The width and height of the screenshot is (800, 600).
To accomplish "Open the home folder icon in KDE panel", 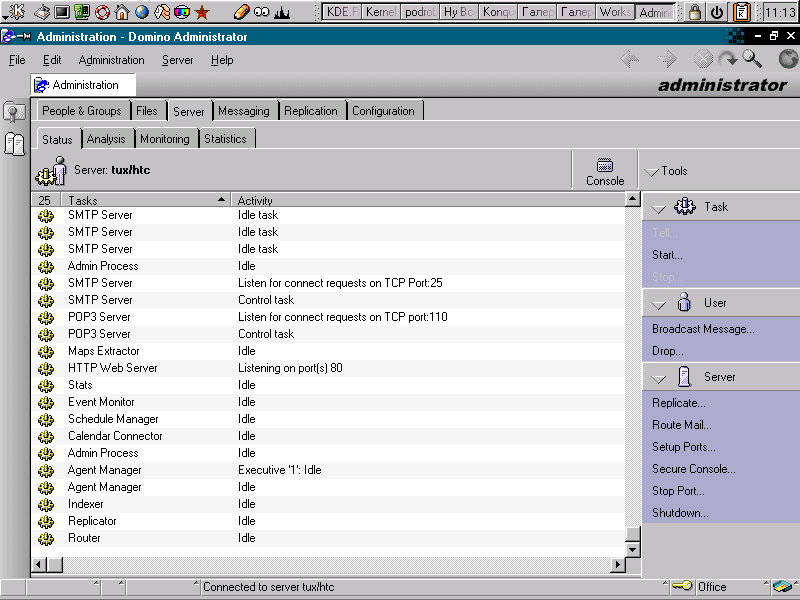I will (x=122, y=12).
